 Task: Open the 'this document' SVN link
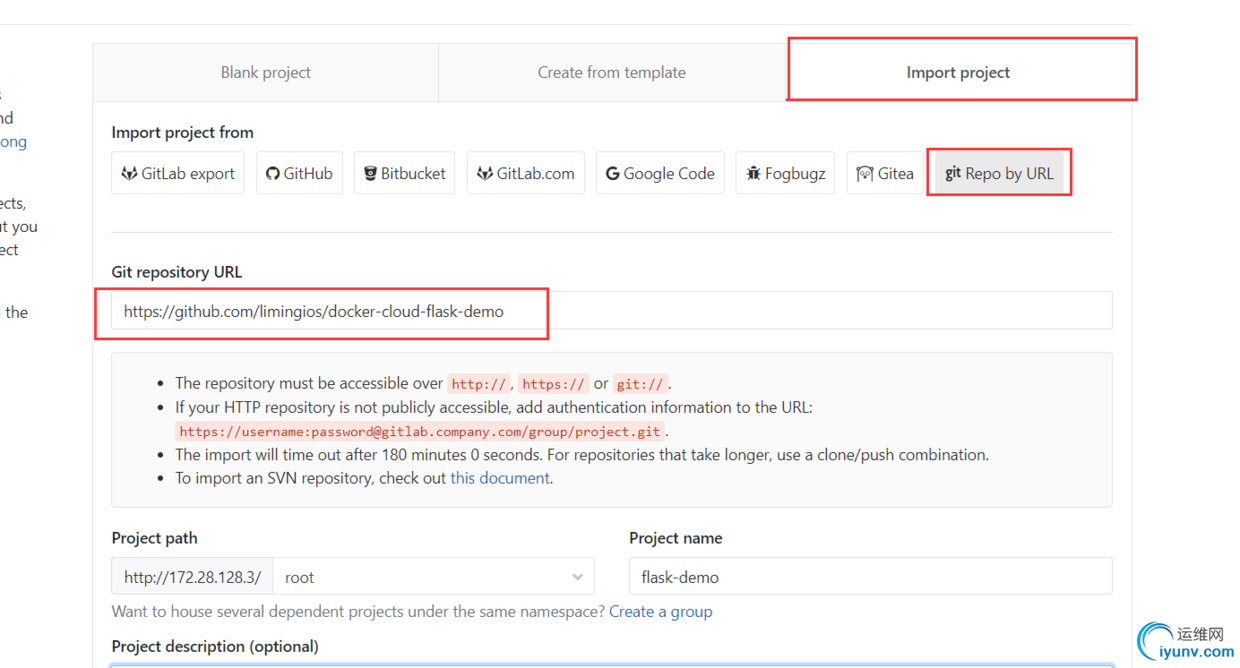(x=500, y=478)
